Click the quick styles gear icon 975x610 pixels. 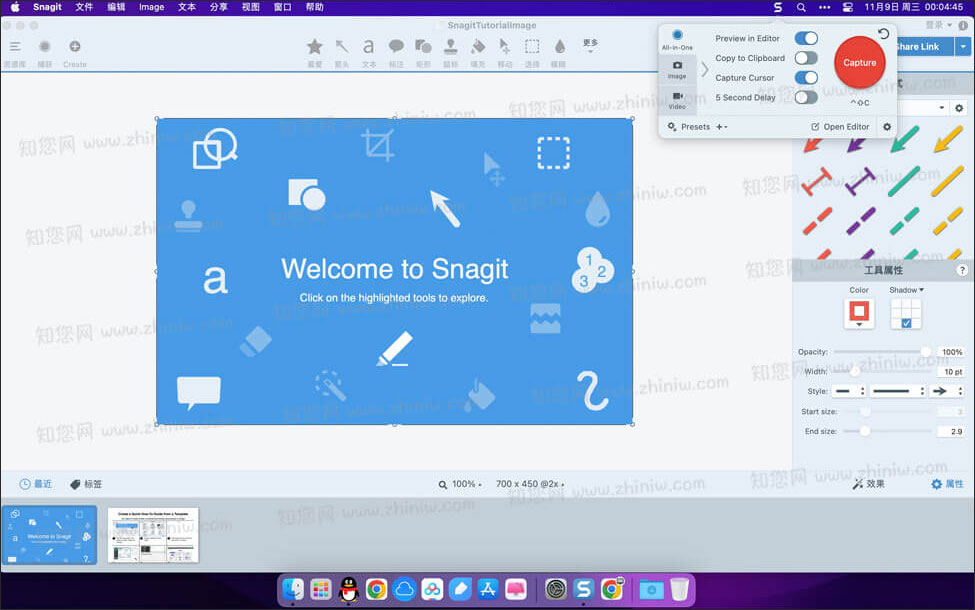point(959,108)
